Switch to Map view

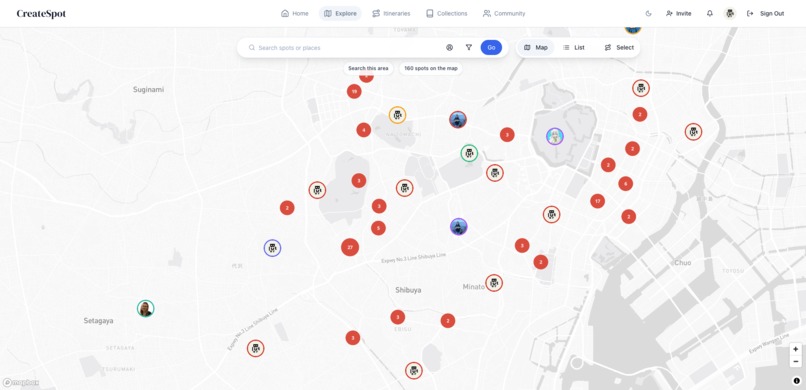tap(536, 47)
